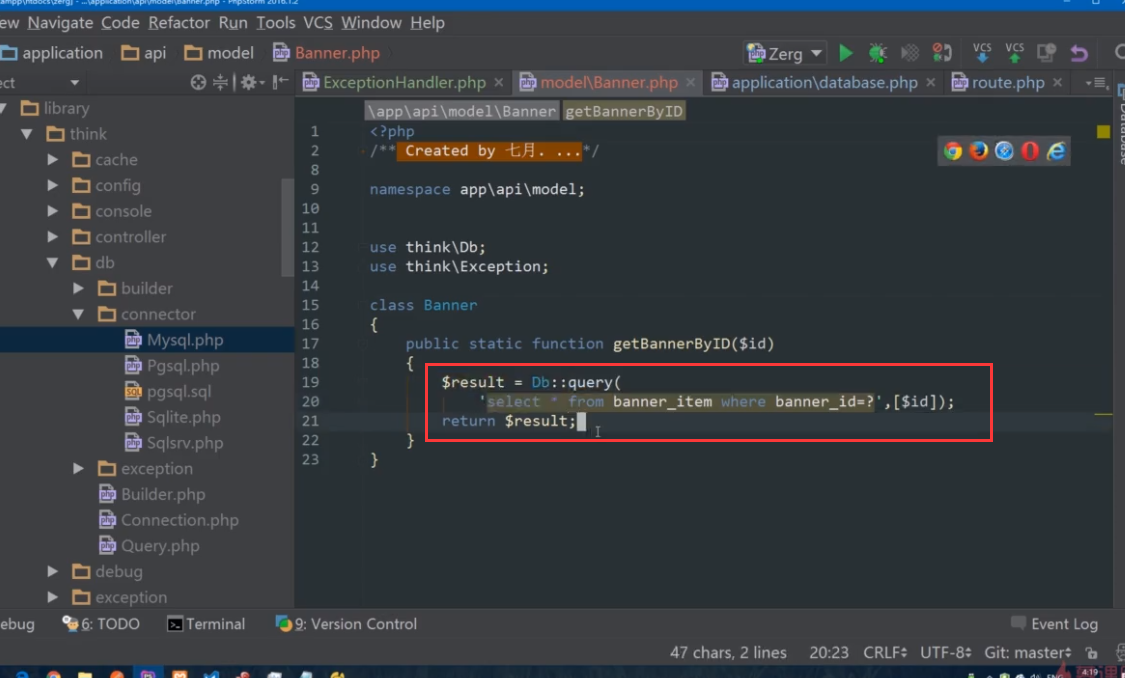This screenshot has width=1125, height=678.
Task: Open the project view selector dropdown
Action: click(75, 83)
